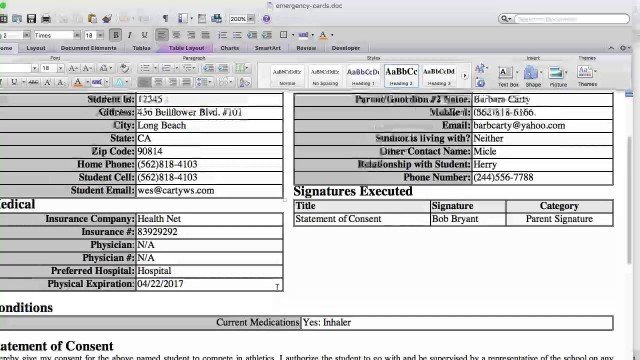This screenshot has width=640, height=360.
Task: Clear formatting with the eraser icon
Action: tap(124, 68)
